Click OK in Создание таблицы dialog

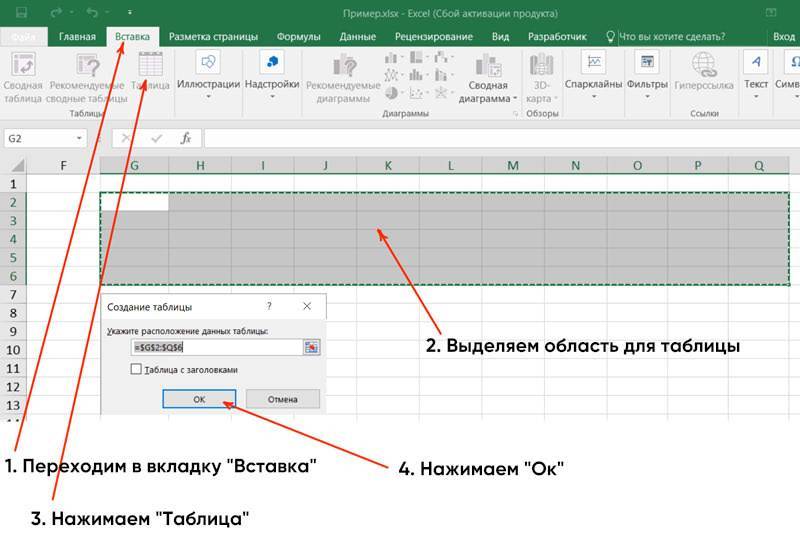pos(199,399)
